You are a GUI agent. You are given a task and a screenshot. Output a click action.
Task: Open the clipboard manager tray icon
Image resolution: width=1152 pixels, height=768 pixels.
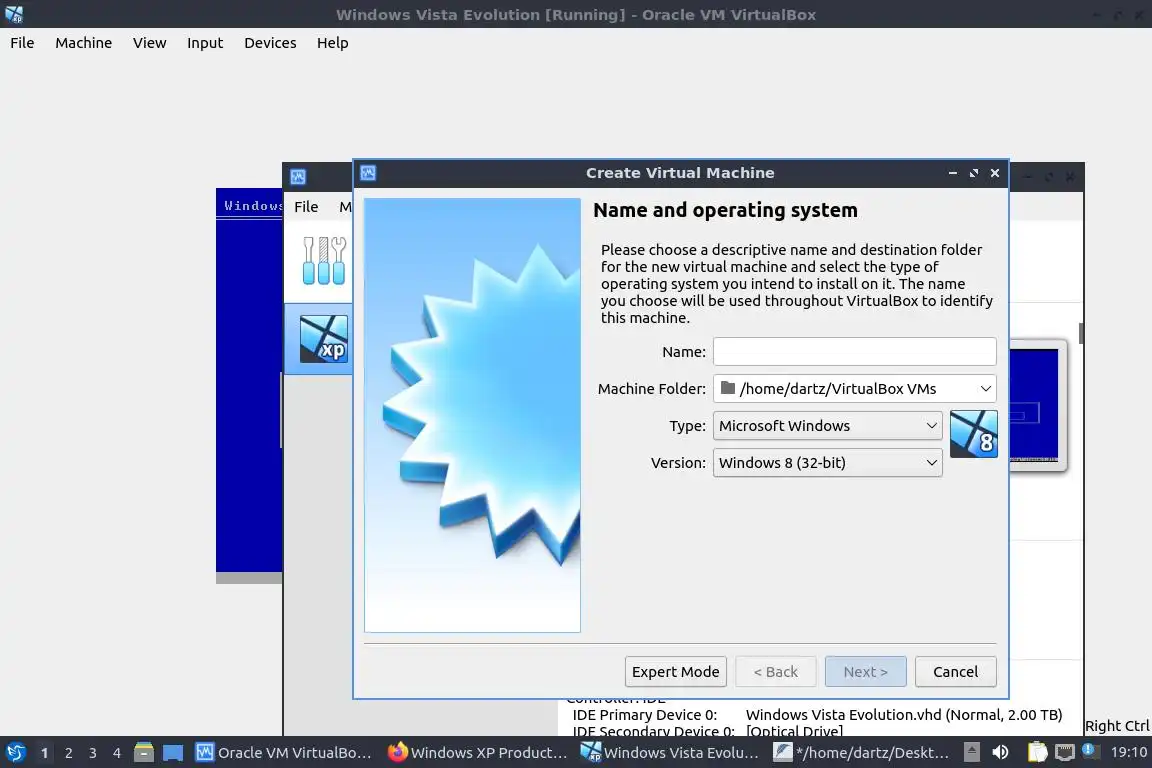(x=1037, y=752)
